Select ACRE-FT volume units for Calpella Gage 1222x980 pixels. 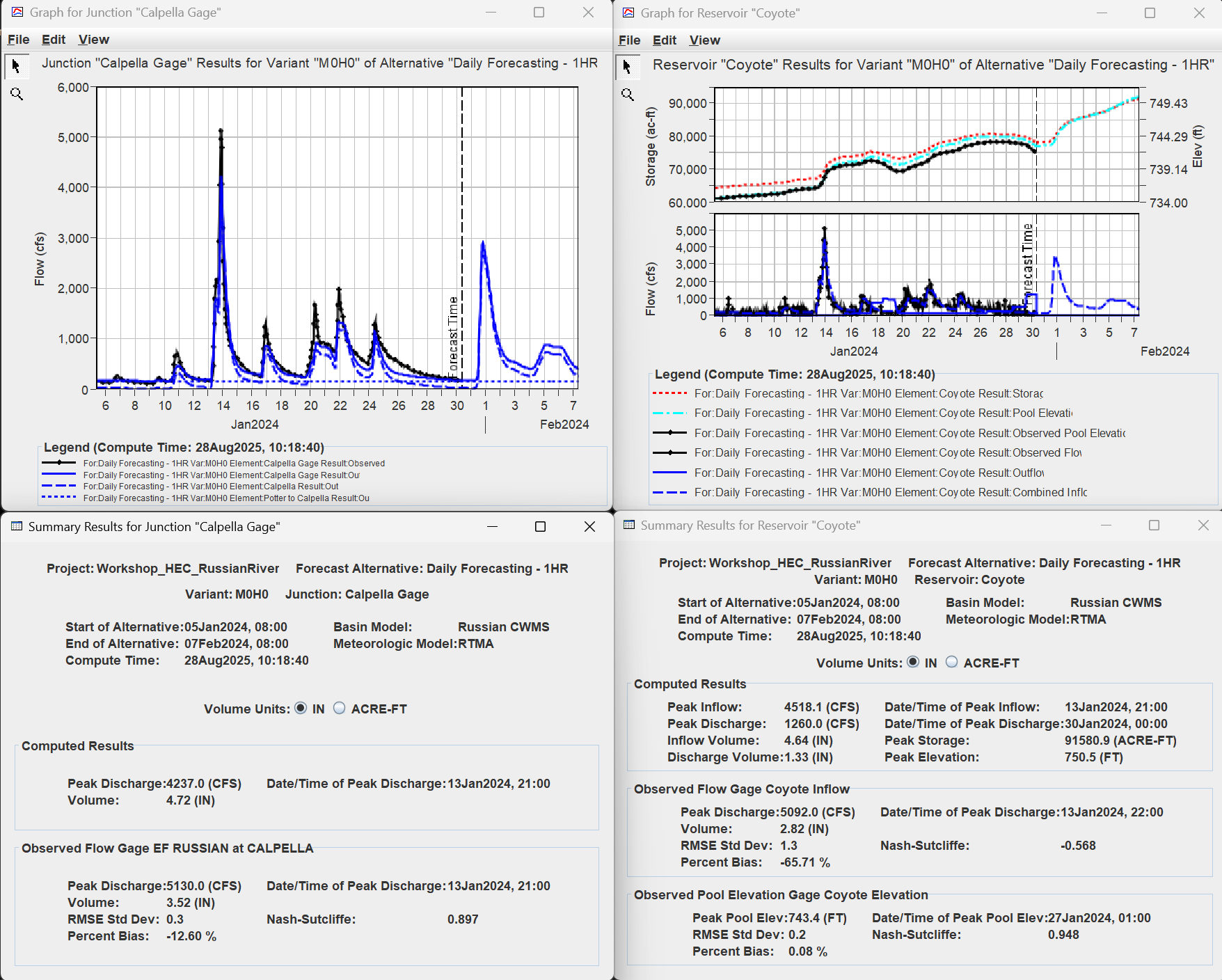339,709
